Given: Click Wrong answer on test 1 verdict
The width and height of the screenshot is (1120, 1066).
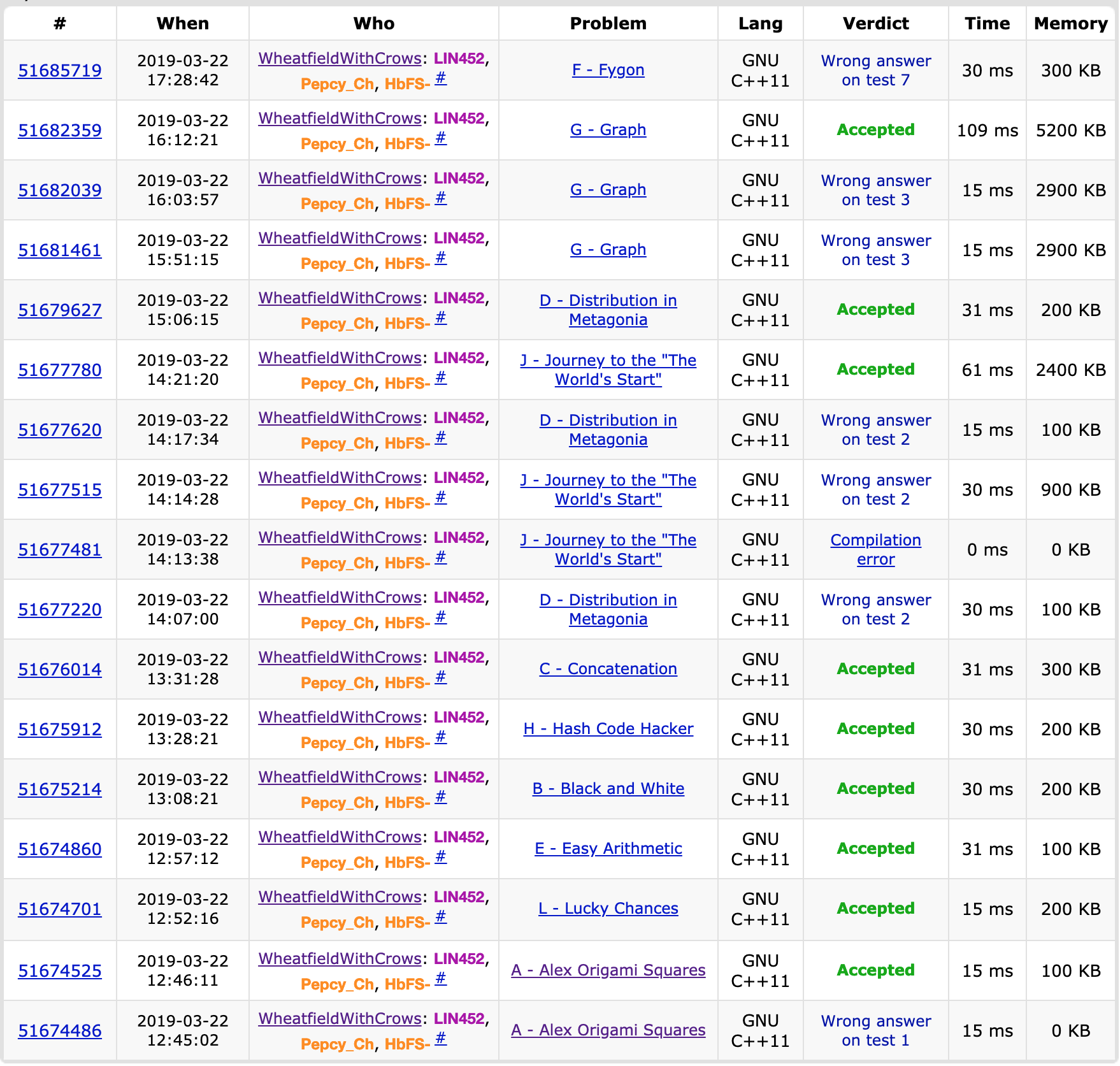Looking at the screenshot, I should tap(875, 1031).
